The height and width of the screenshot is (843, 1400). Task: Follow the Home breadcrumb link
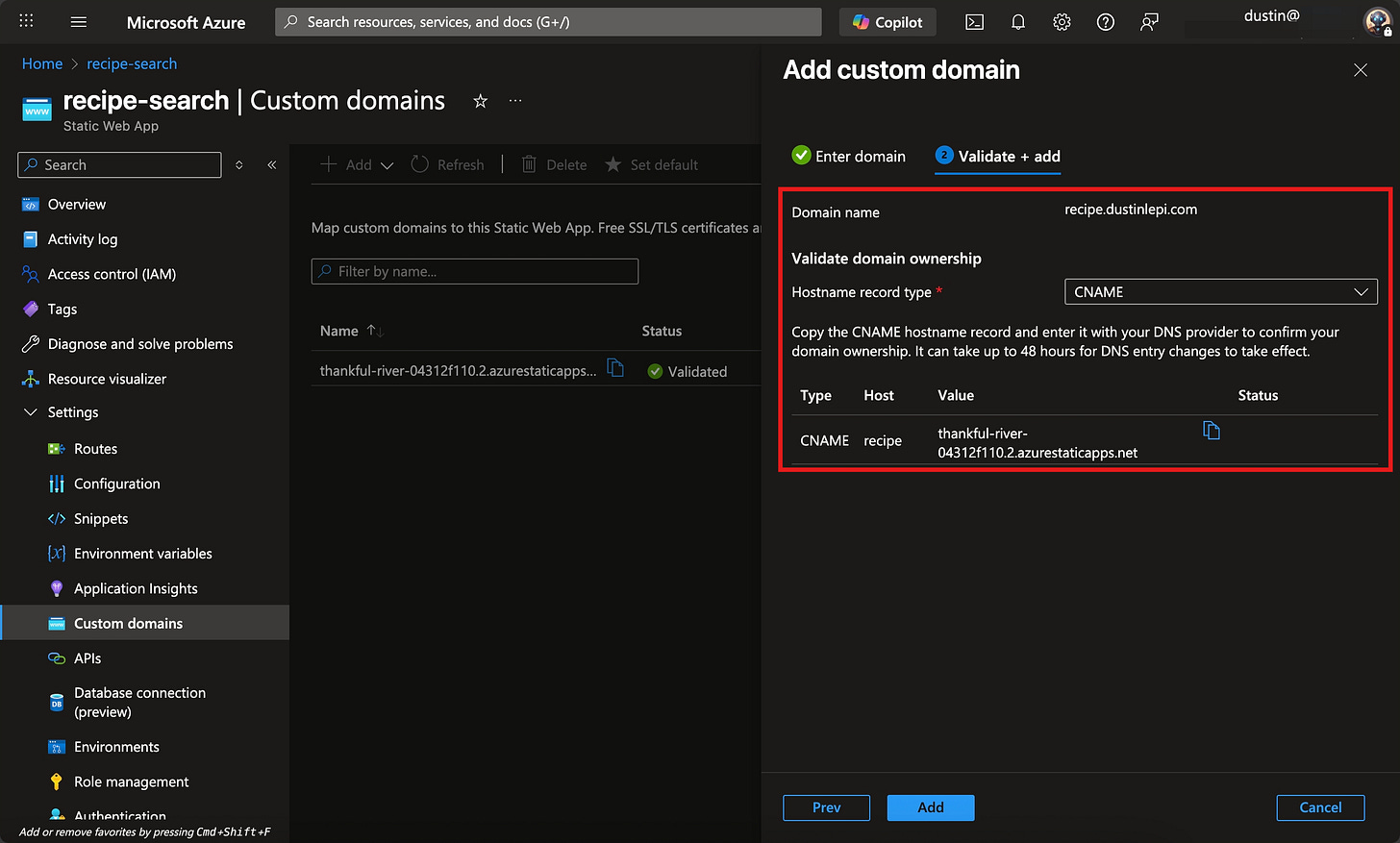(42, 63)
